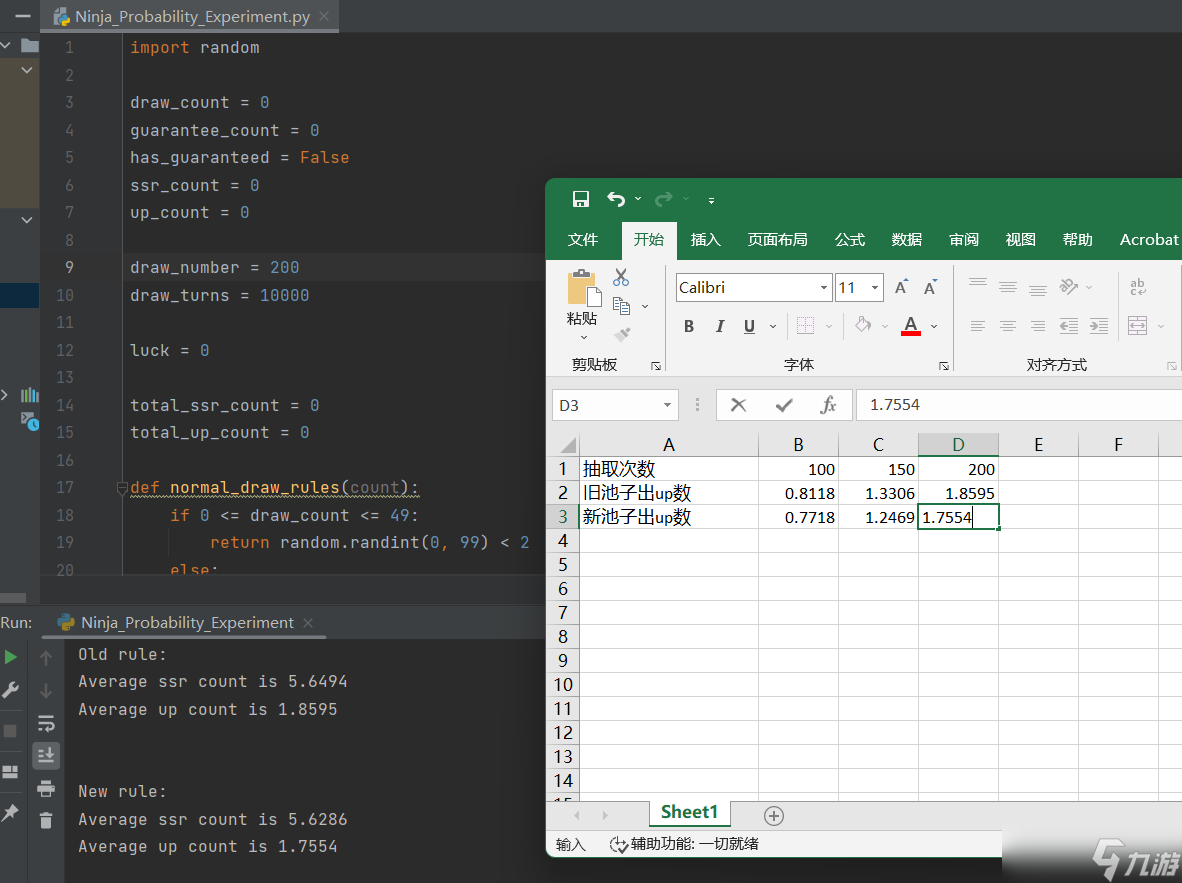
Task: Switch to the 审阅 ribbon tab
Action: click(x=963, y=240)
